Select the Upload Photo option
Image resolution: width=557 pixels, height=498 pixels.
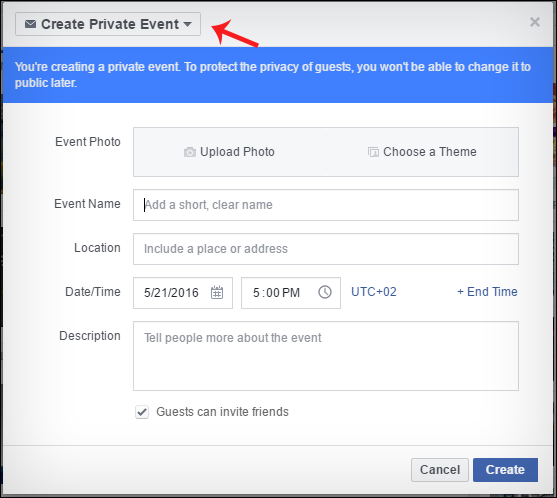point(229,152)
